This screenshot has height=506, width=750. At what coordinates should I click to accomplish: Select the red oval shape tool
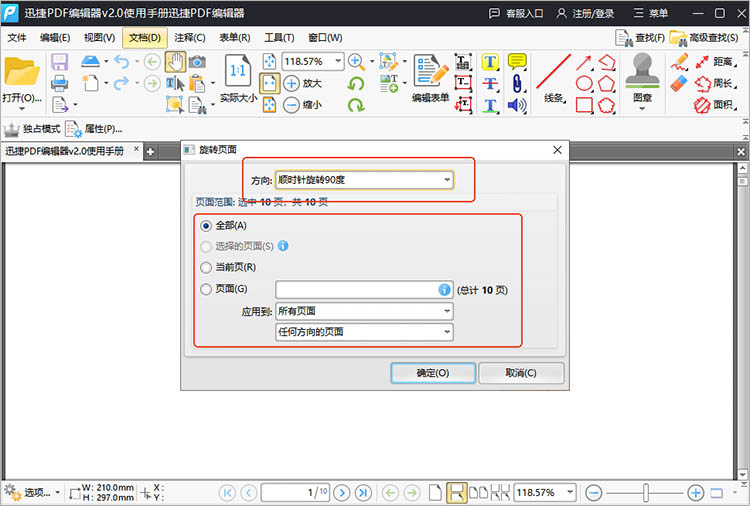[x=584, y=83]
